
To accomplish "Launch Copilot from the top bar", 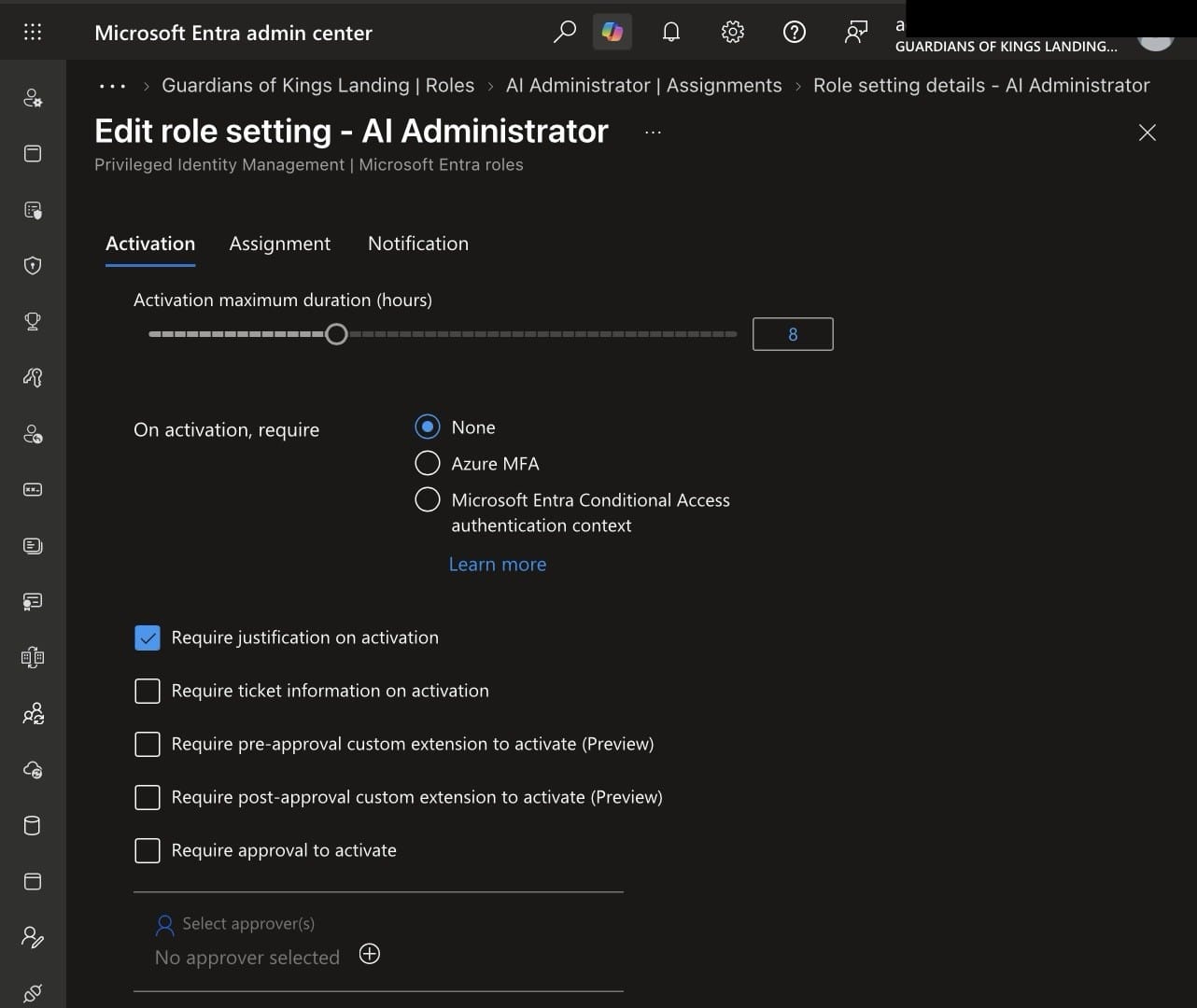I will (613, 33).
